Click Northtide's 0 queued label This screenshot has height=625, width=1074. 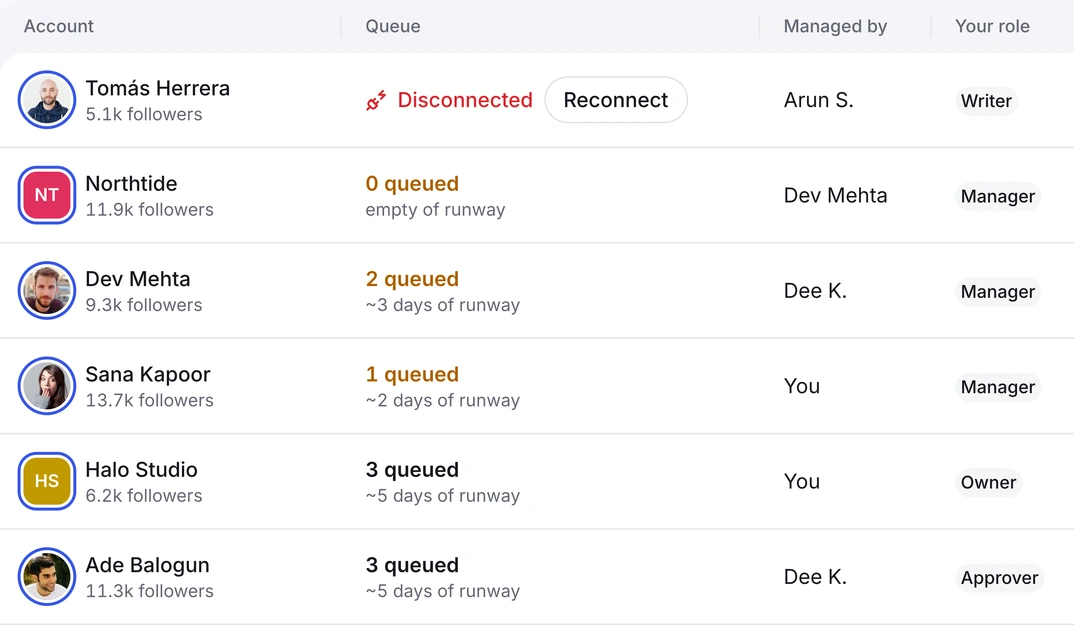(x=412, y=183)
